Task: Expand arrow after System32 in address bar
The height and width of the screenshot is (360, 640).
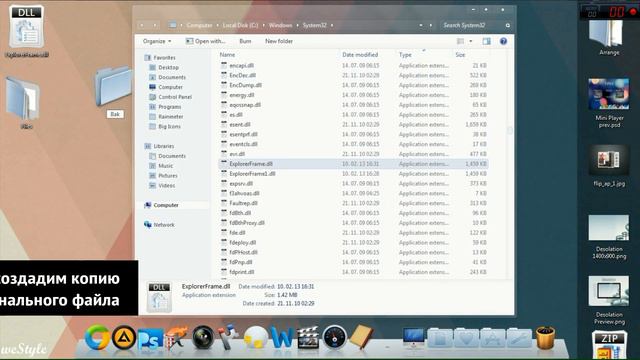Action: coord(332,25)
